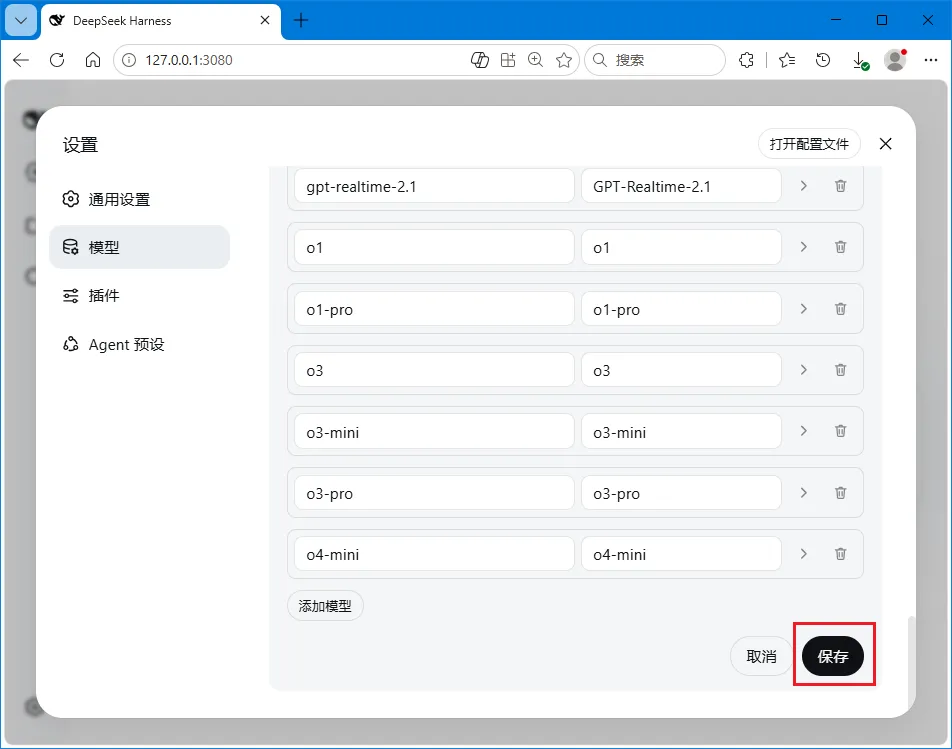Expand o3-mini model details chevron
Screen dimensions: 952x749
(803, 431)
